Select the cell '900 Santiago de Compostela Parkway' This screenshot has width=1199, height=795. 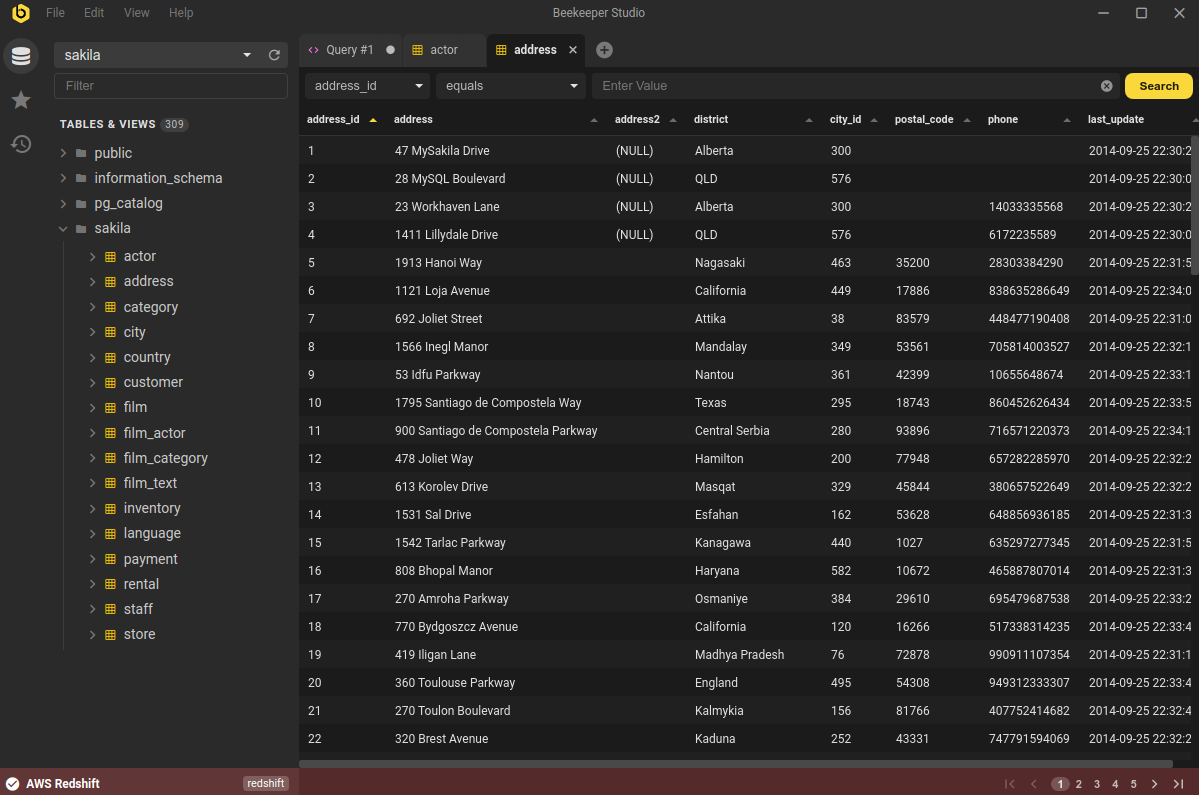click(x=496, y=431)
